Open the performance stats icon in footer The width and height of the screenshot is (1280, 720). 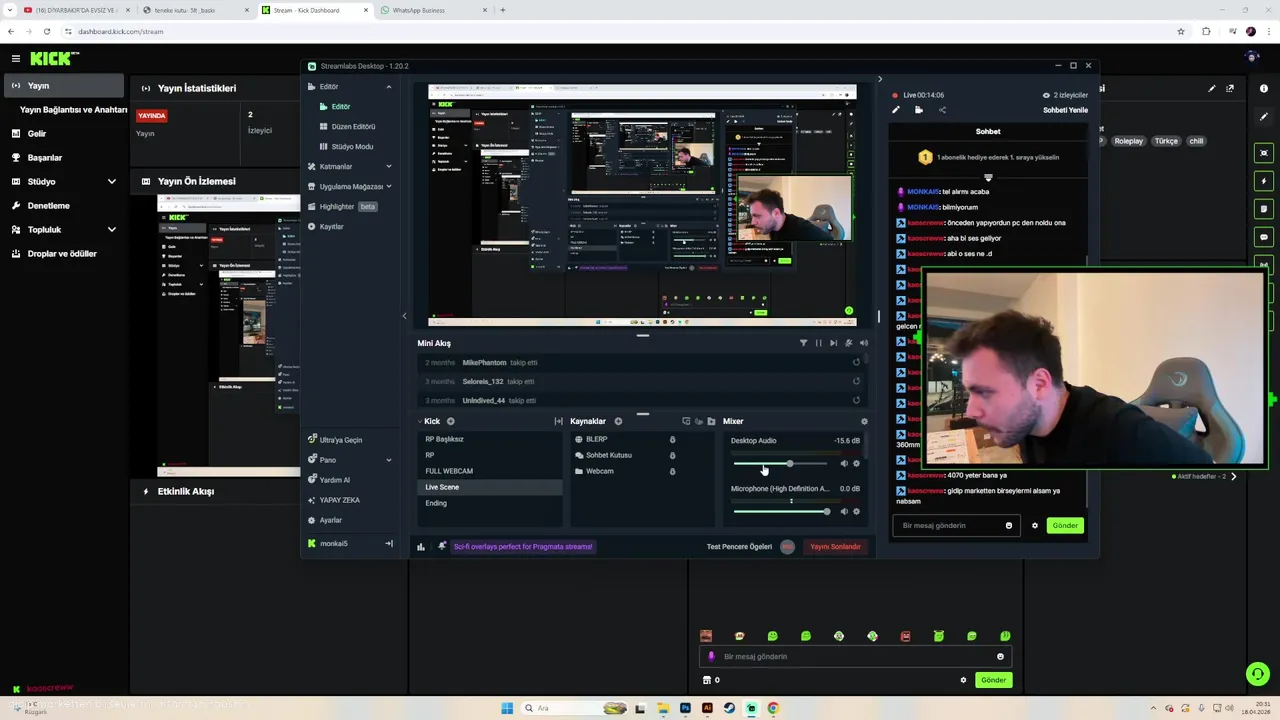coord(420,546)
